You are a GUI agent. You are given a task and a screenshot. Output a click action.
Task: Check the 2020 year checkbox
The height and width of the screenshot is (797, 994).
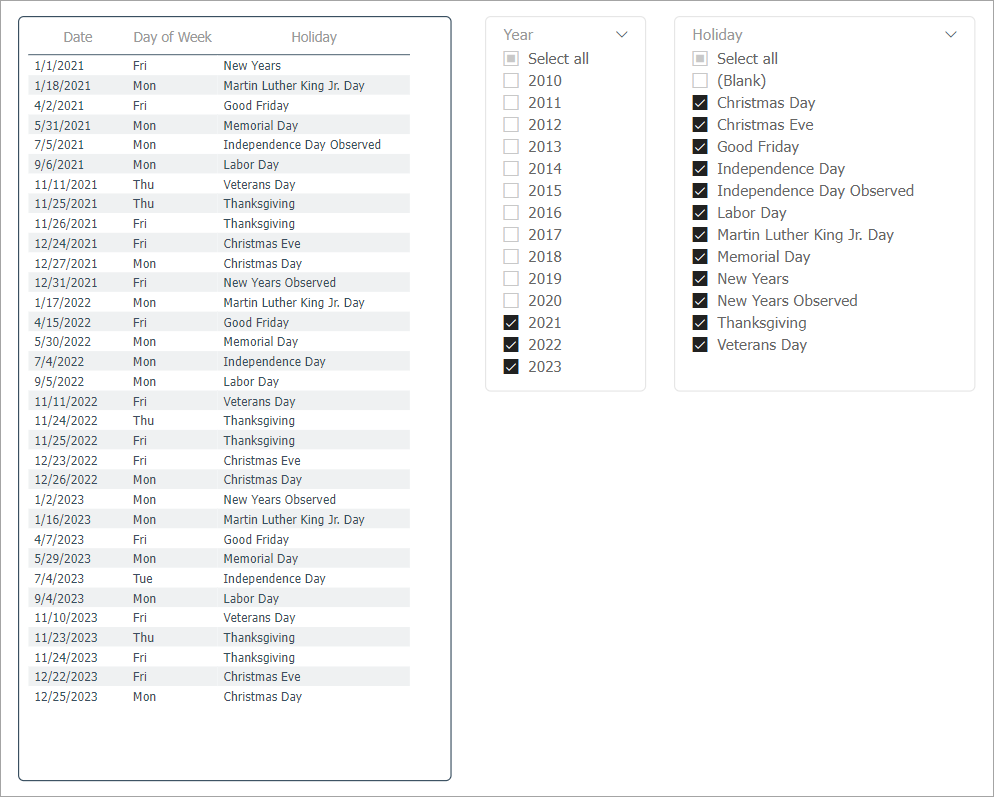pos(511,301)
